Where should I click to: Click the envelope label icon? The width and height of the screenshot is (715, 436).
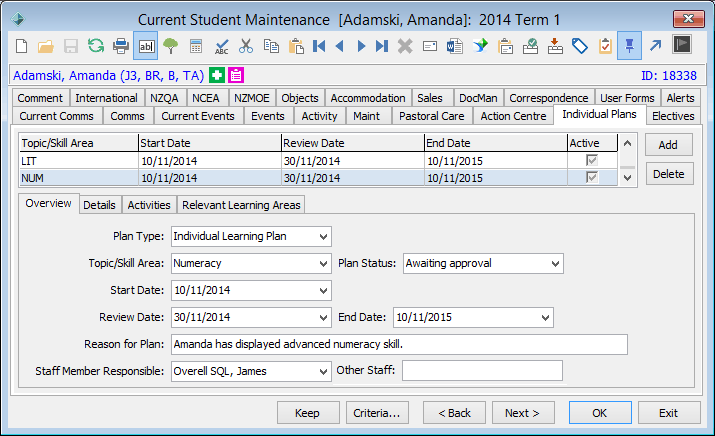pyautogui.click(x=430, y=46)
